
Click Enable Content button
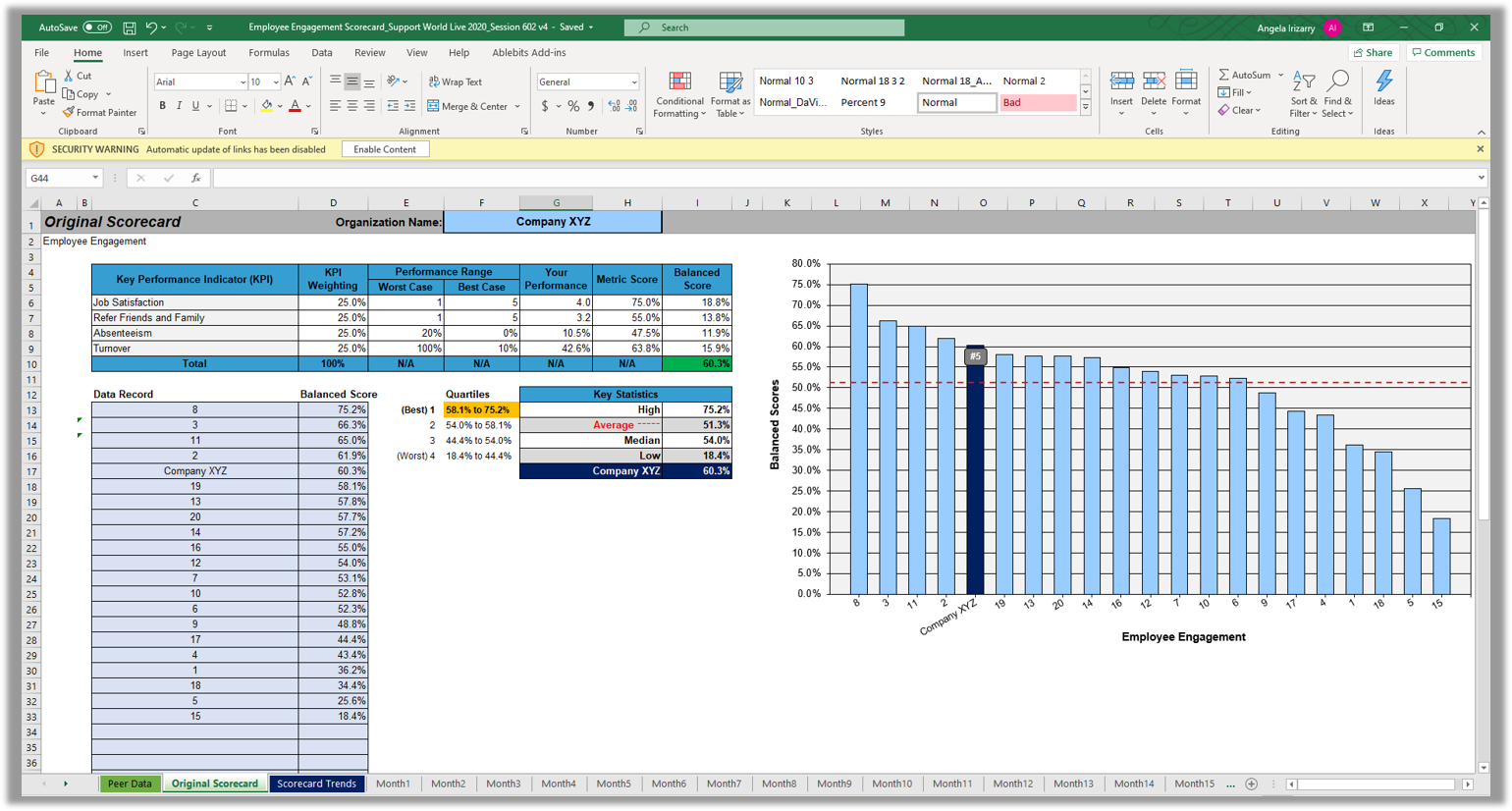(385, 149)
